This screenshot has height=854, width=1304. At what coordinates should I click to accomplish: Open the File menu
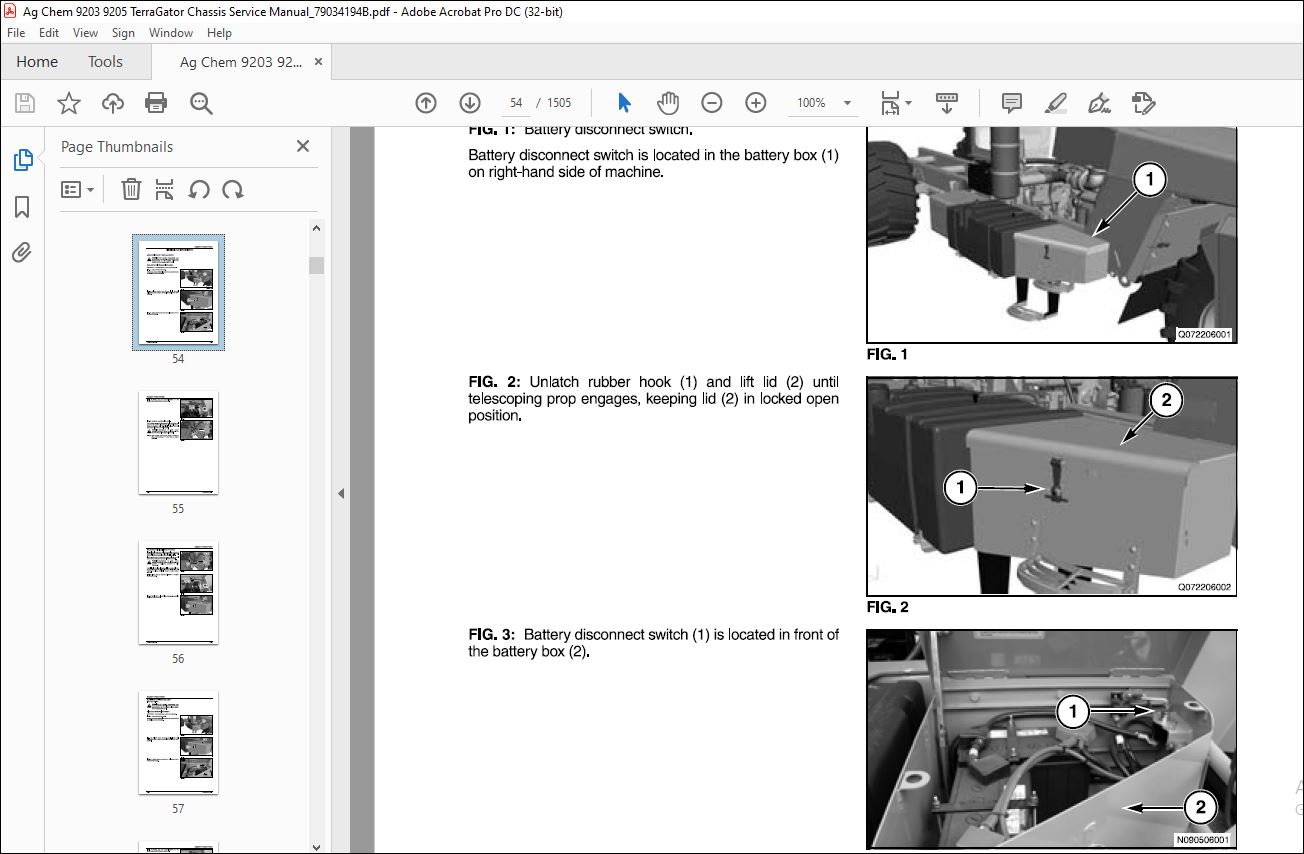(x=16, y=33)
